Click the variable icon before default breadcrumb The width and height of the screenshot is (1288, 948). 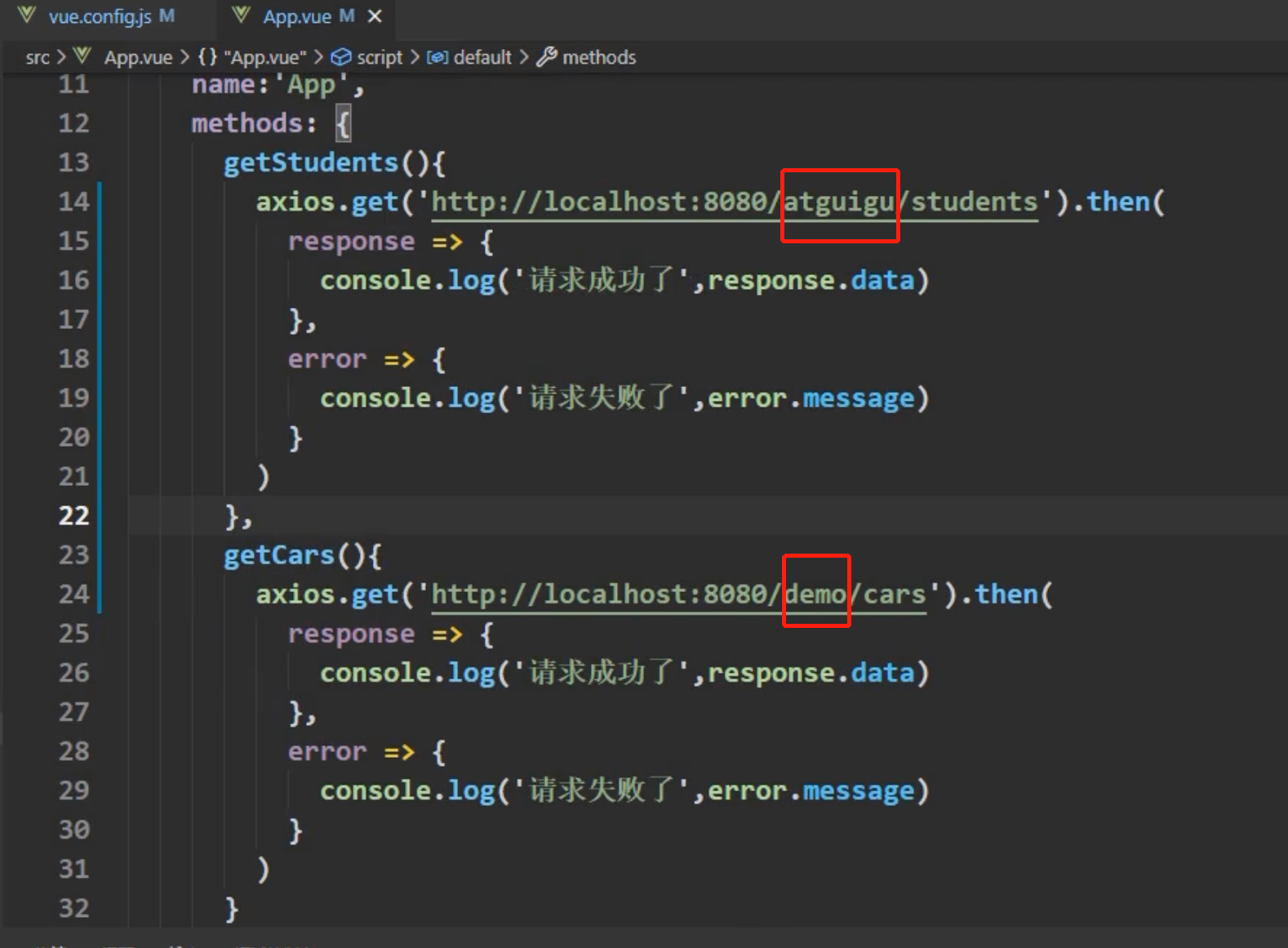pos(437,57)
